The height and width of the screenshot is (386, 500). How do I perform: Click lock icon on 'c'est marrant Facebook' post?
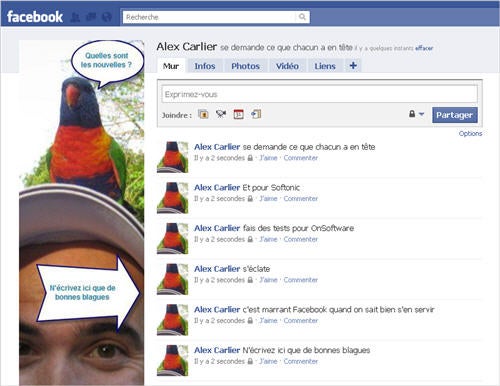coord(250,321)
